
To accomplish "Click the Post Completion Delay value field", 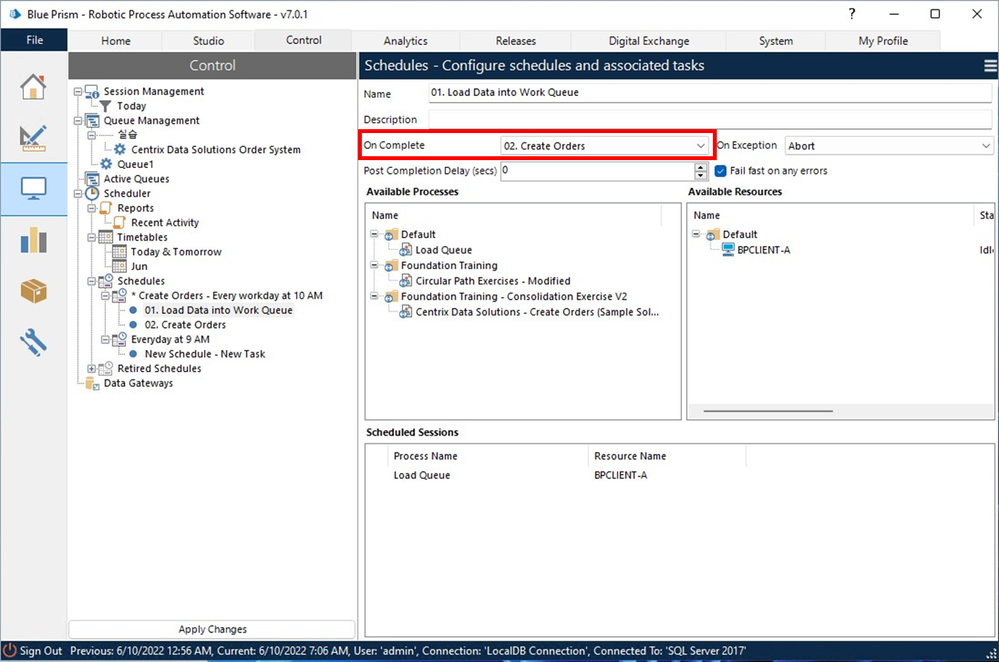I will click(598, 171).
